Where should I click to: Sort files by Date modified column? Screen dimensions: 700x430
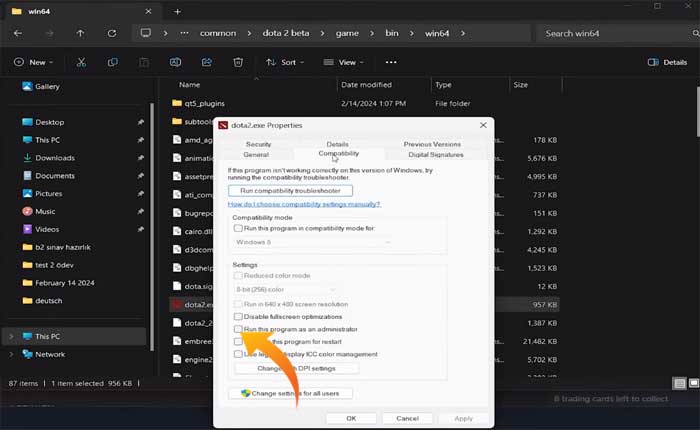(367, 85)
